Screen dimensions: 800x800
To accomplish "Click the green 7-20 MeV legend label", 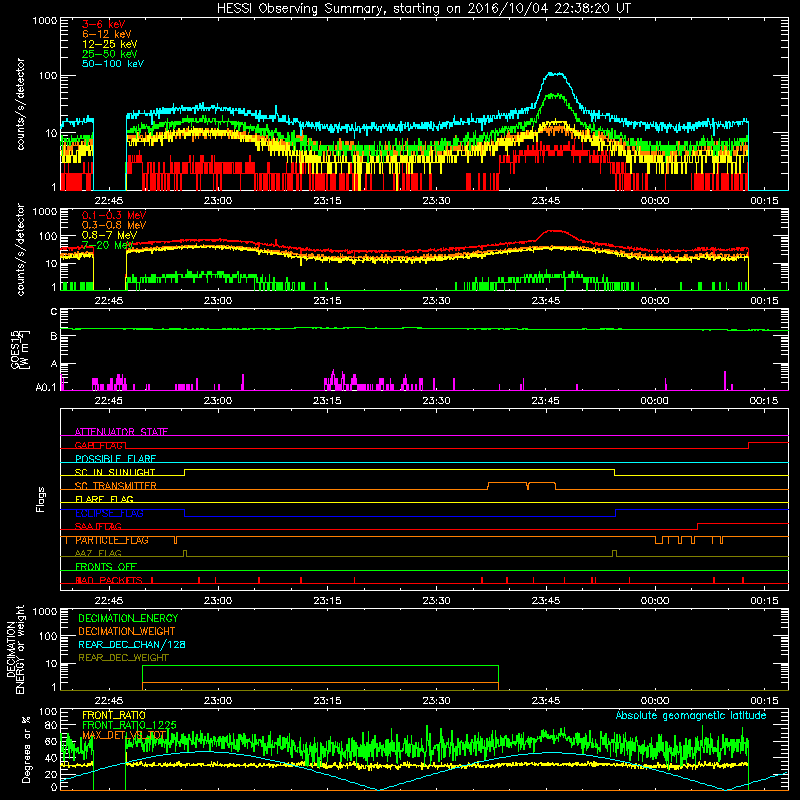I will click(107, 245).
